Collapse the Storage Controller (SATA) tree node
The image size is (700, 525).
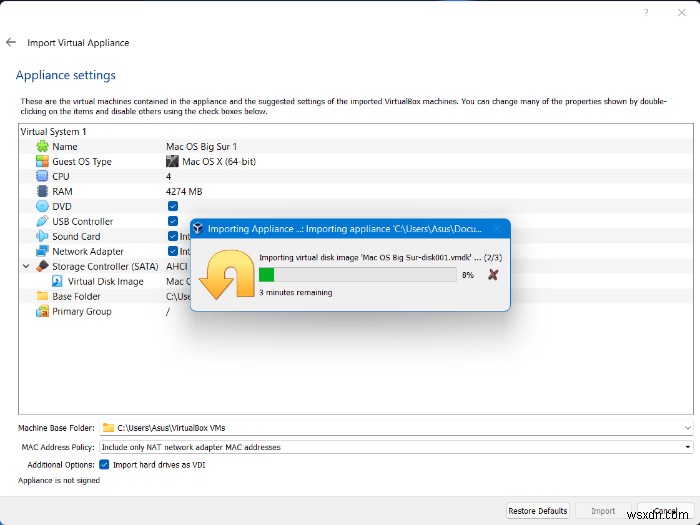click(26, 266)
